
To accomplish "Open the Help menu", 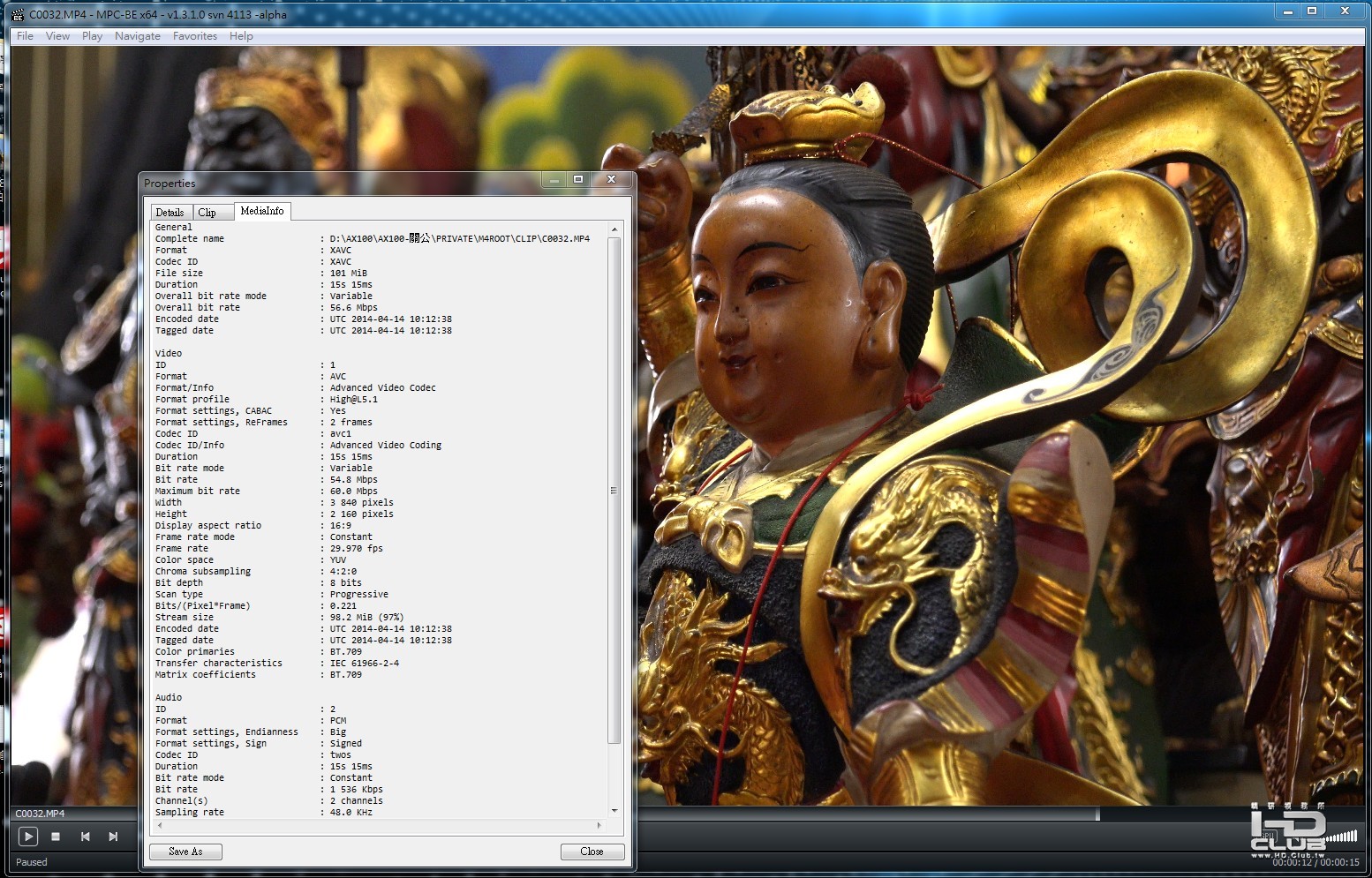I will (x=241, y=36).
